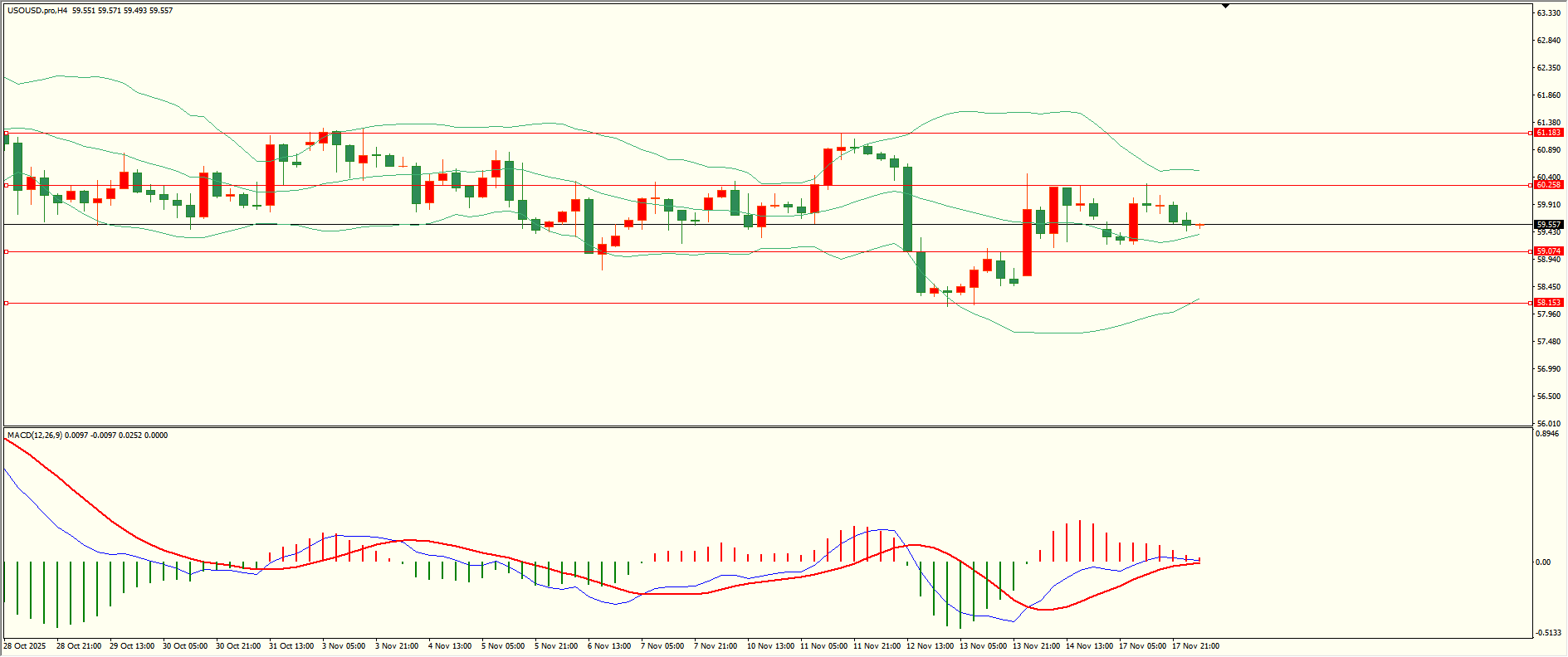Click the 63.330 price scale value
Viewport: 1568px width, 657px height.
(x=1548, y=13)
